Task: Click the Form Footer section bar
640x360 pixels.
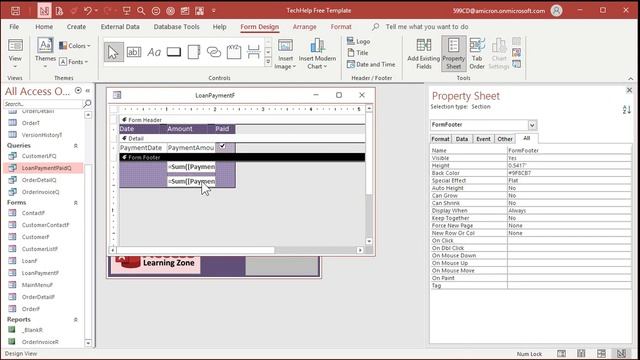Action: [242, 157]
